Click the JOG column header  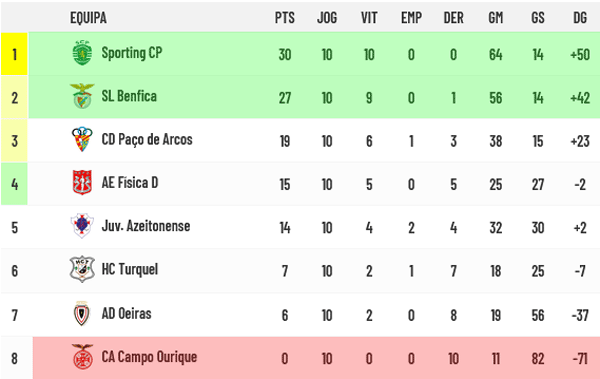(327, 18)
